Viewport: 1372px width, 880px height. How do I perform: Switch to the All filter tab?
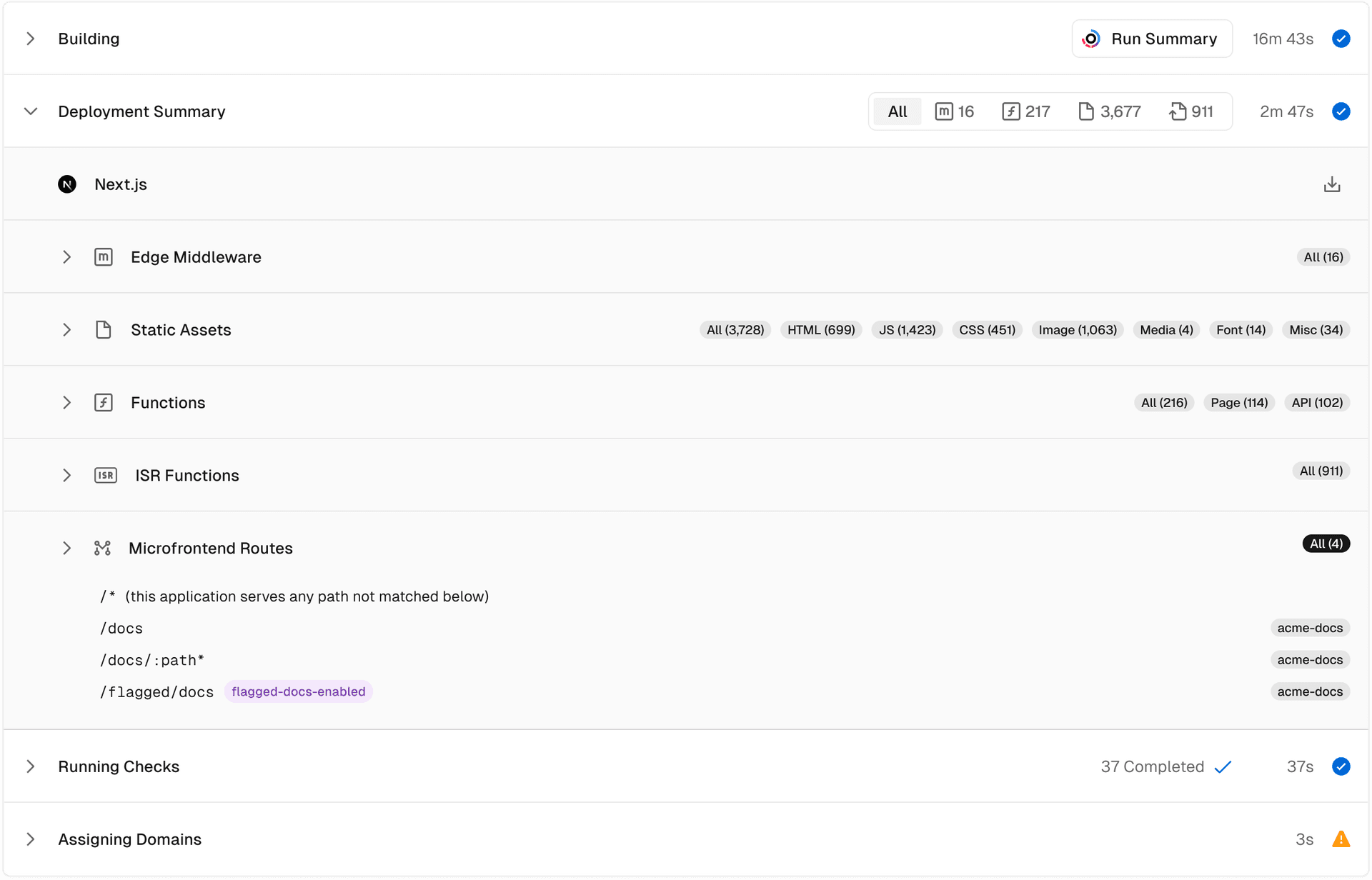tap(898, 111)
